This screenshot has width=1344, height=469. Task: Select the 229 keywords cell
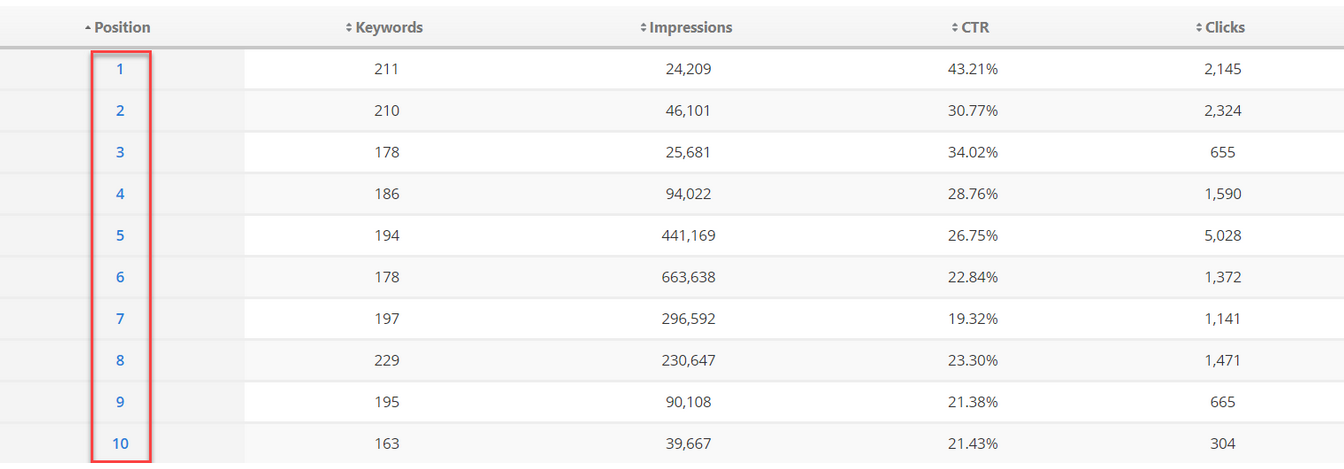pos(384,360)
